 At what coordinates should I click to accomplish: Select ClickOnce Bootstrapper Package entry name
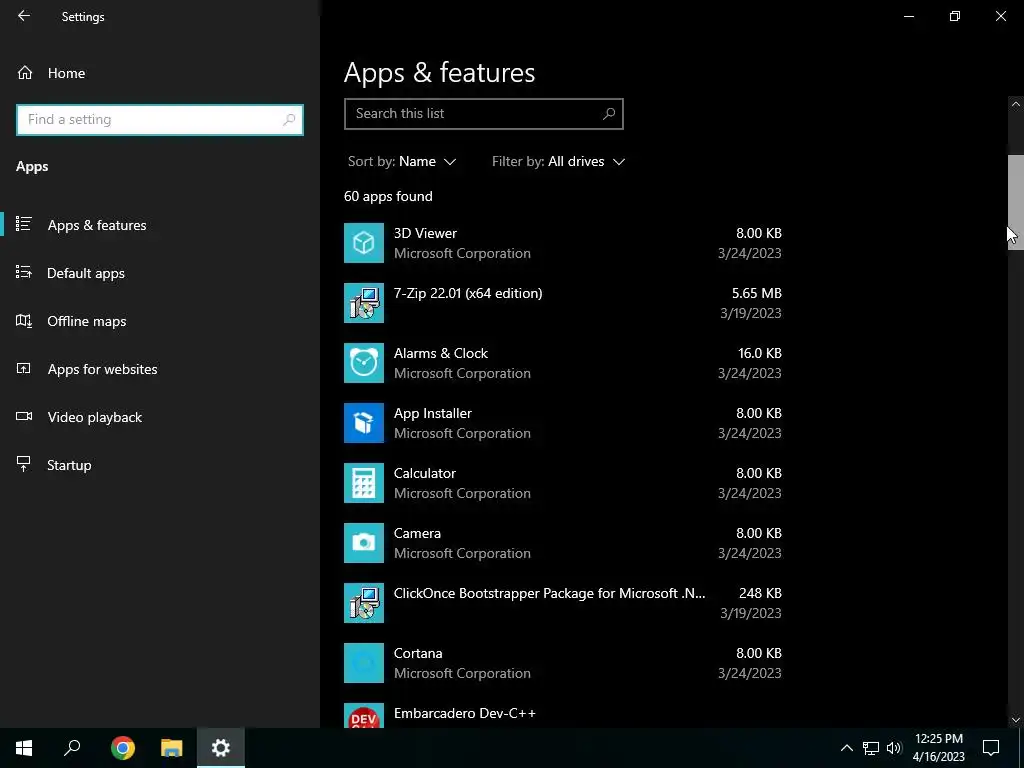549,594
